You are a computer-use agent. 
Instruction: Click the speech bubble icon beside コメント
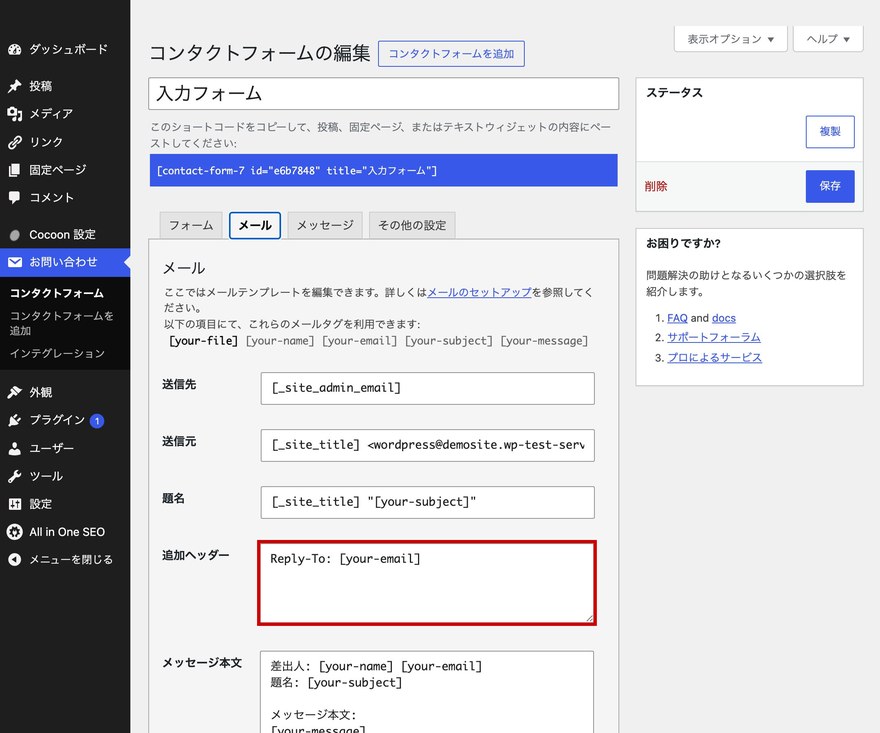15,198
